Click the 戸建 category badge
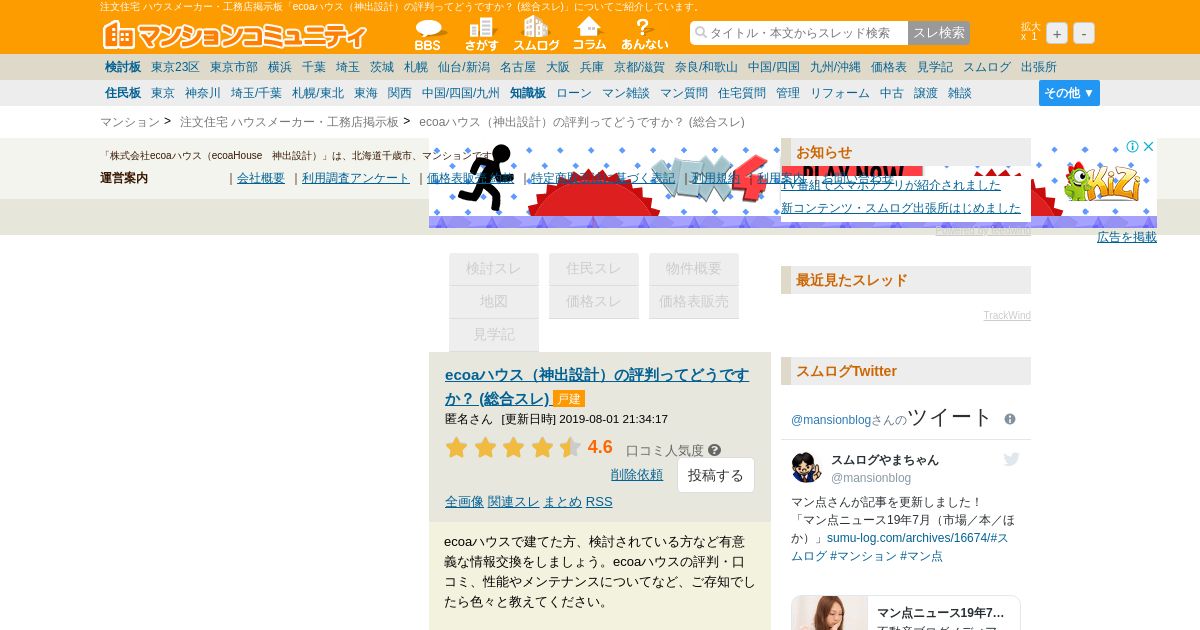The height and width of the screenshot is (630, 1200). (x=569, y=399)
